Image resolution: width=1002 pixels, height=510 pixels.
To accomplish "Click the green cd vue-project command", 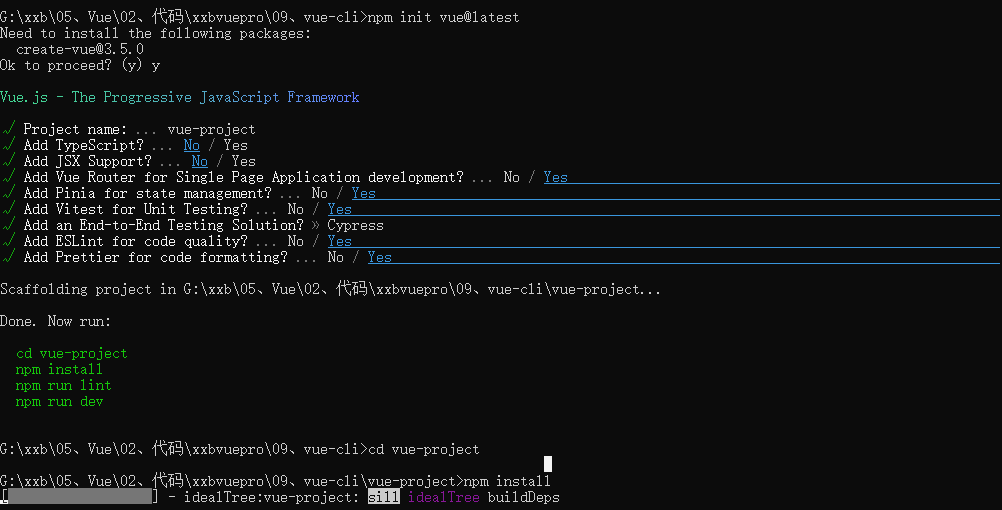I will [72, 353].
